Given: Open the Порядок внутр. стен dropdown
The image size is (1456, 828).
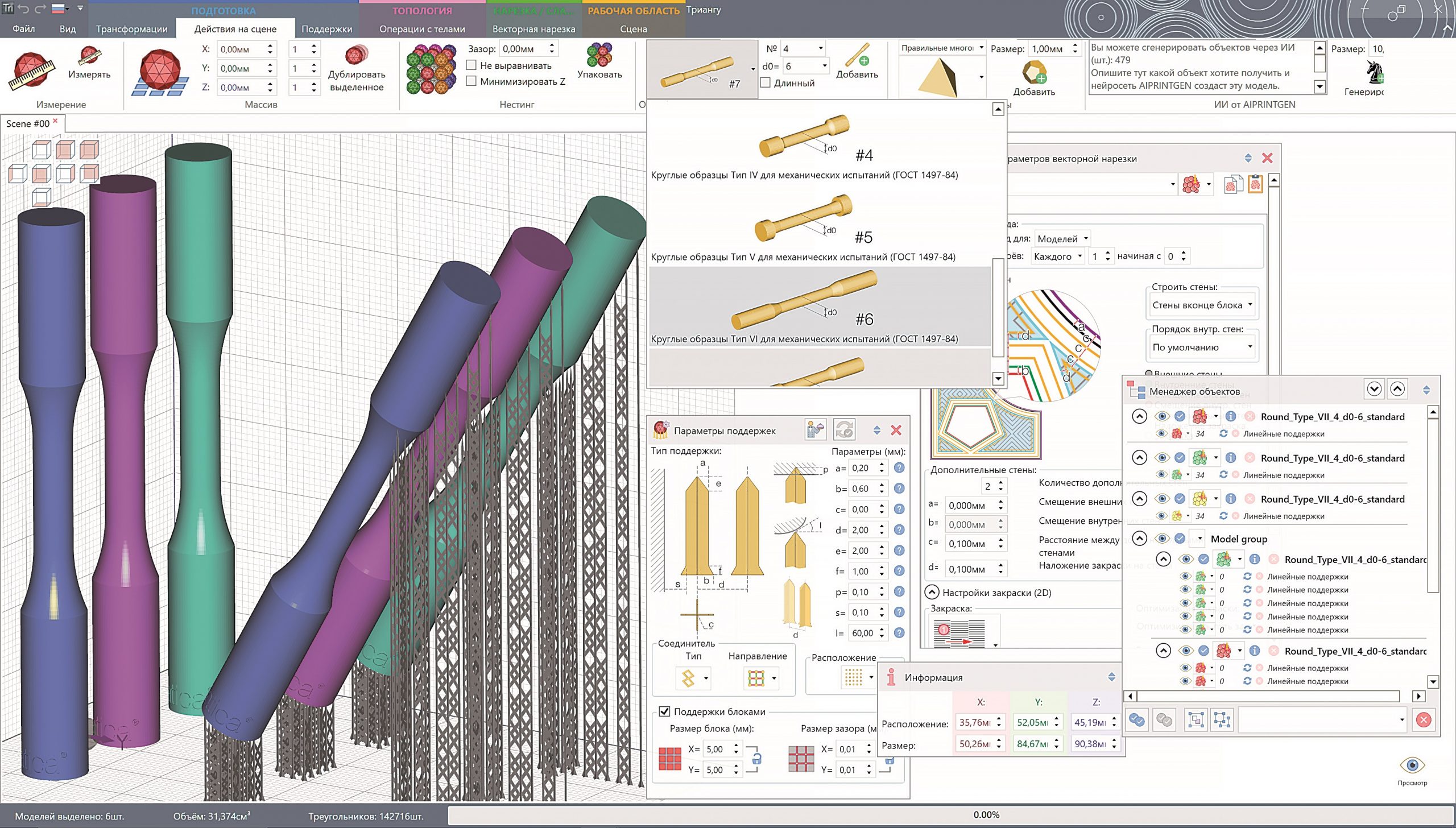Looking at the screenshot, I should coord(1202,347).
